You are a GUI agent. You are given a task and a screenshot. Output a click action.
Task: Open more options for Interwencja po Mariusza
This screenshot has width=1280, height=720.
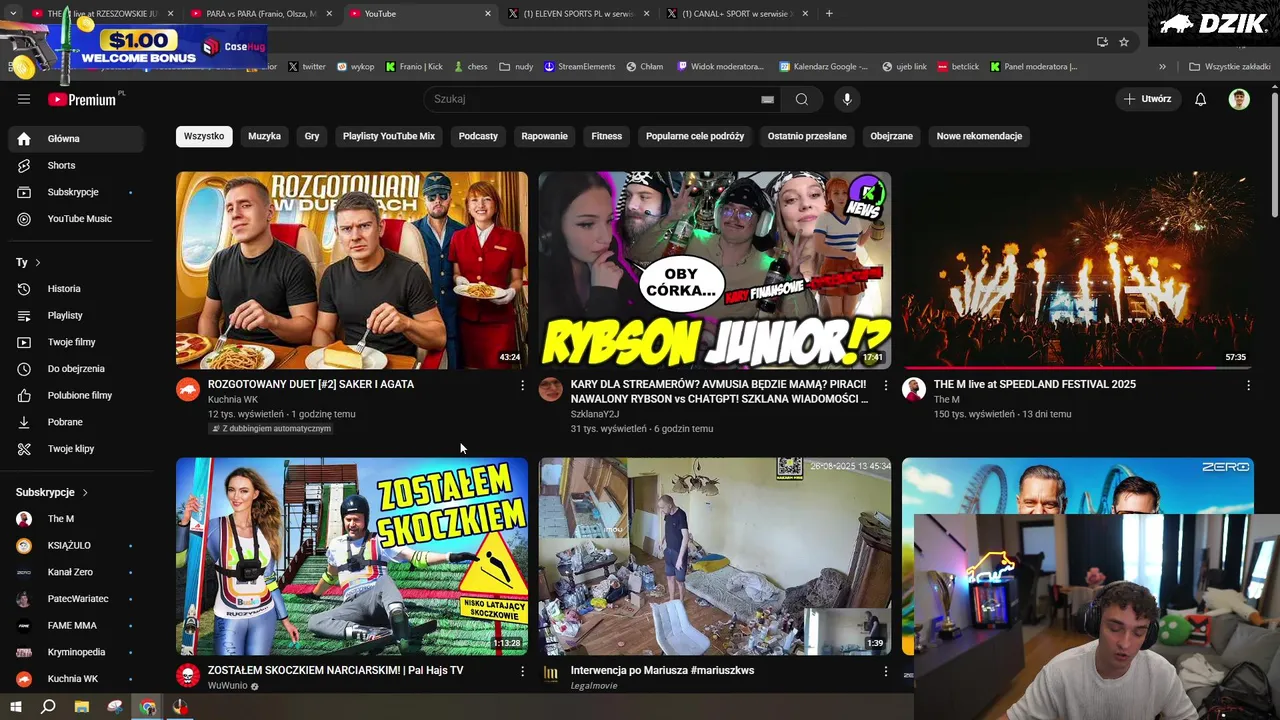click(x=885, y=671)
